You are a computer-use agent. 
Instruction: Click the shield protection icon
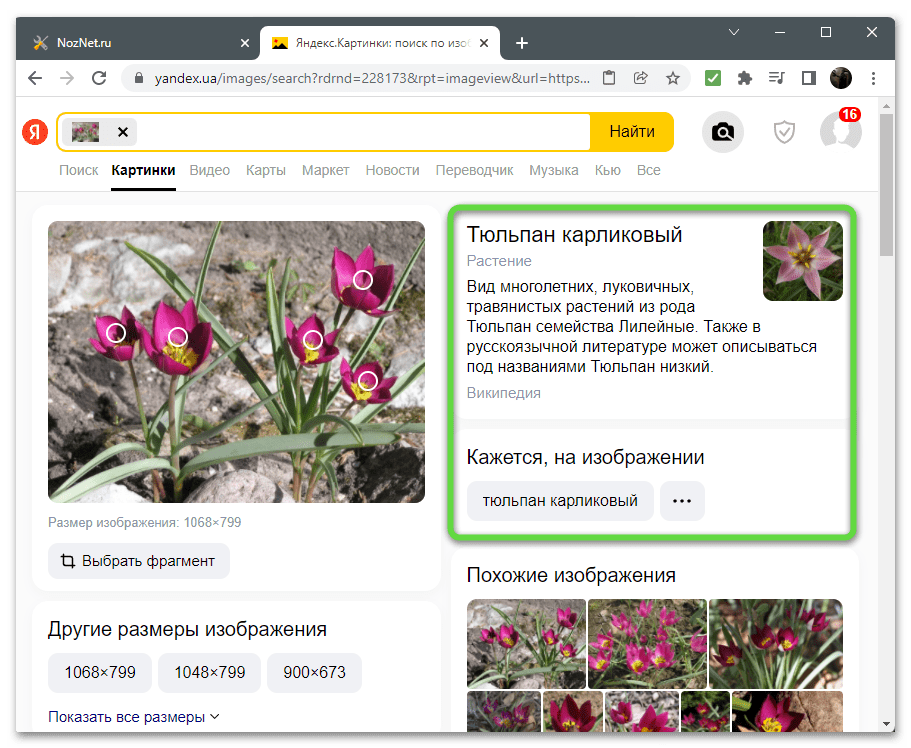point(784,133)
